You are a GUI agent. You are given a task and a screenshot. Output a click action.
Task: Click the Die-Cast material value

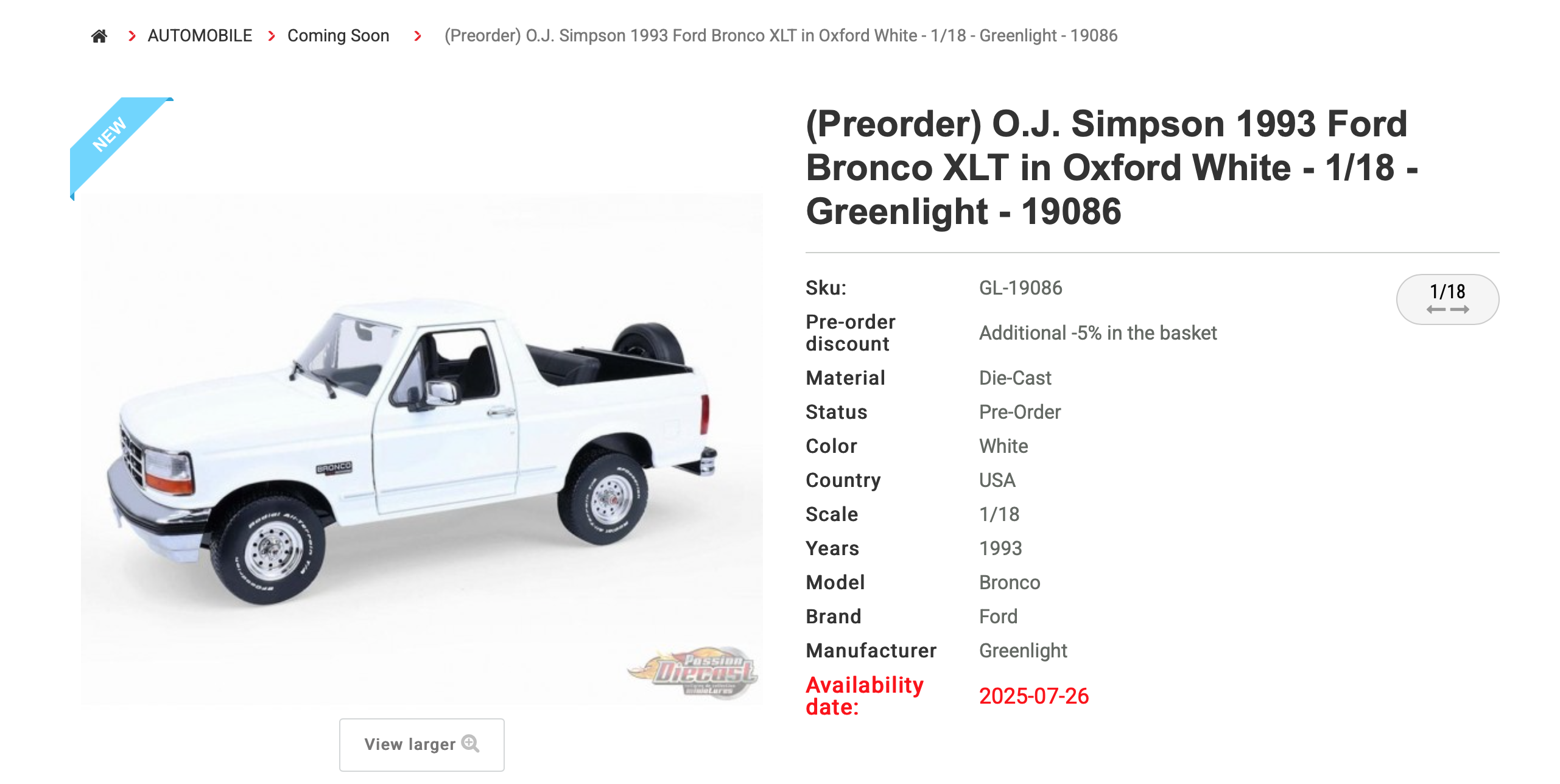(1014, 378)
